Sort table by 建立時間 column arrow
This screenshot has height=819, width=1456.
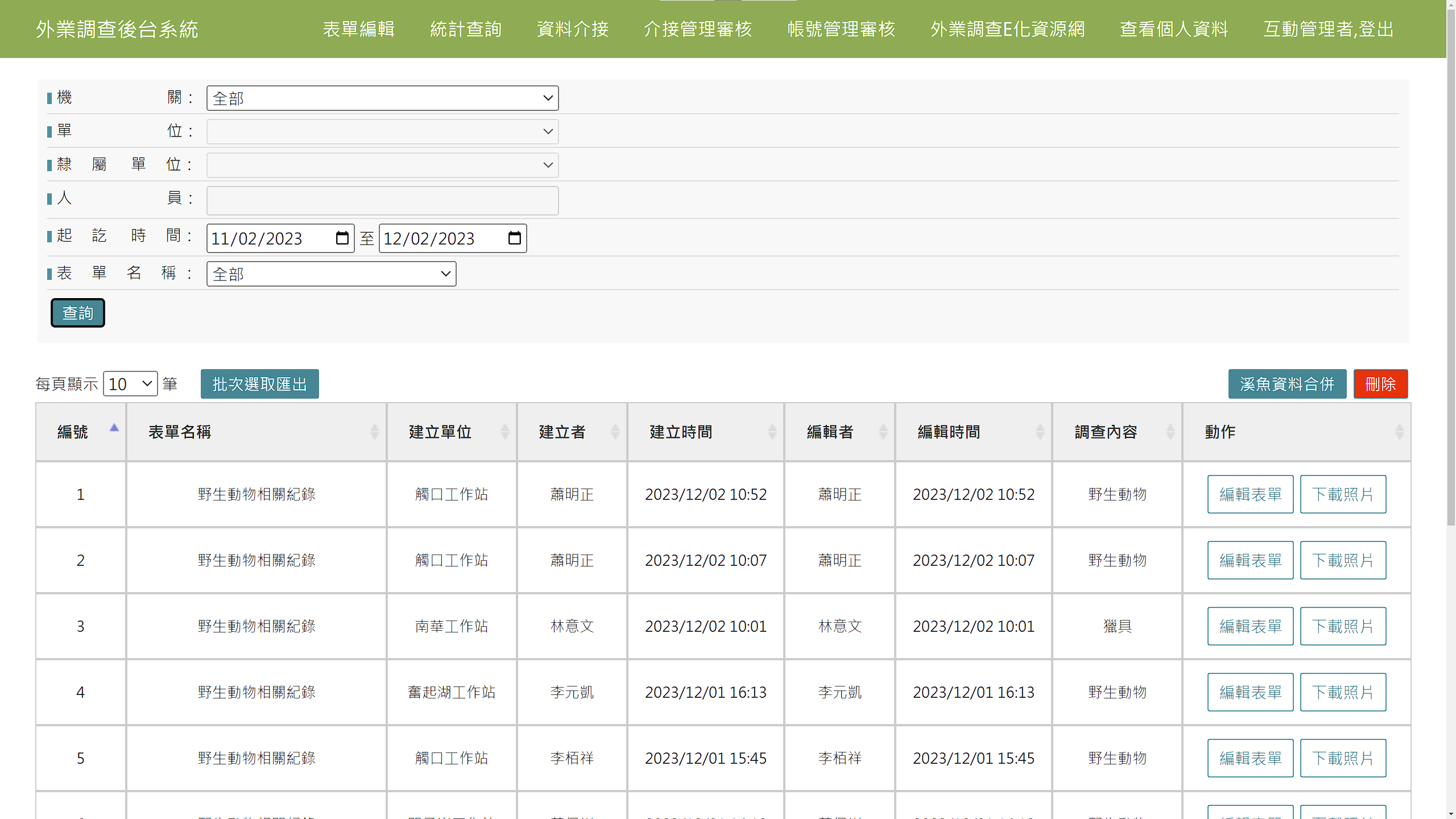(x=771, y=432)
